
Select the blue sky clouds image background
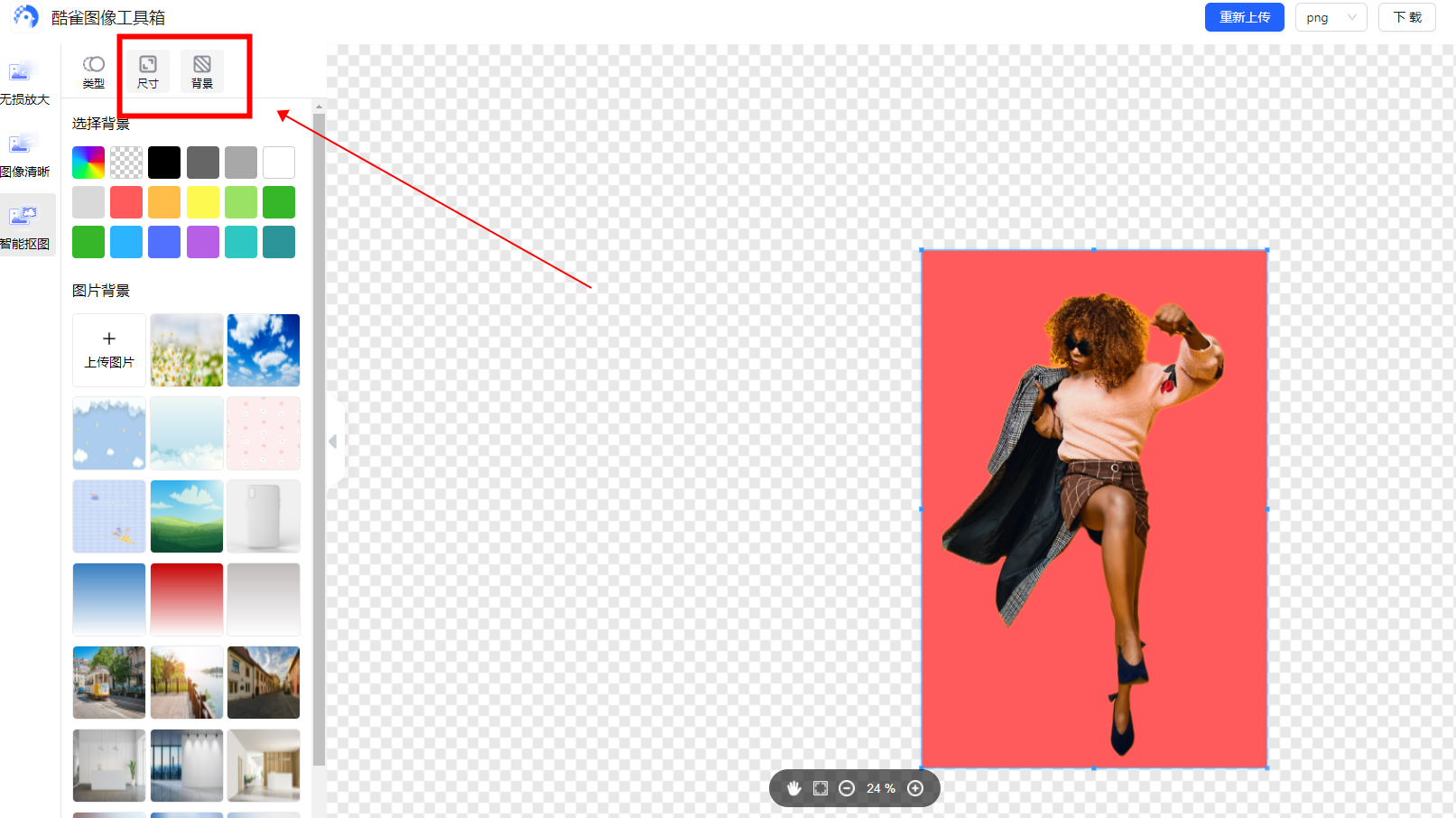[264, 350]
